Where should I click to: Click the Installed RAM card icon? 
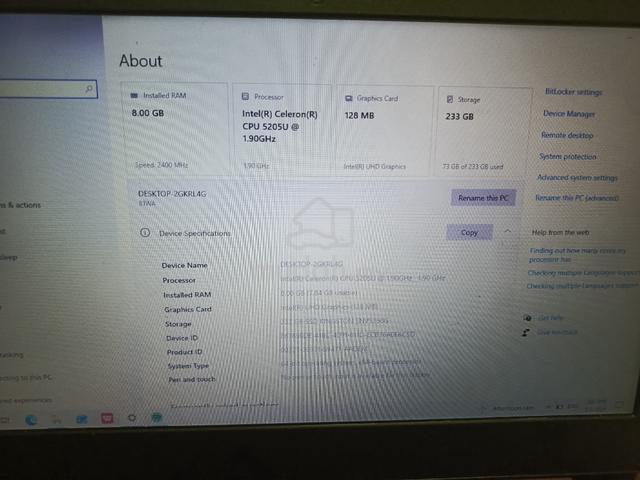click(134, 96)
